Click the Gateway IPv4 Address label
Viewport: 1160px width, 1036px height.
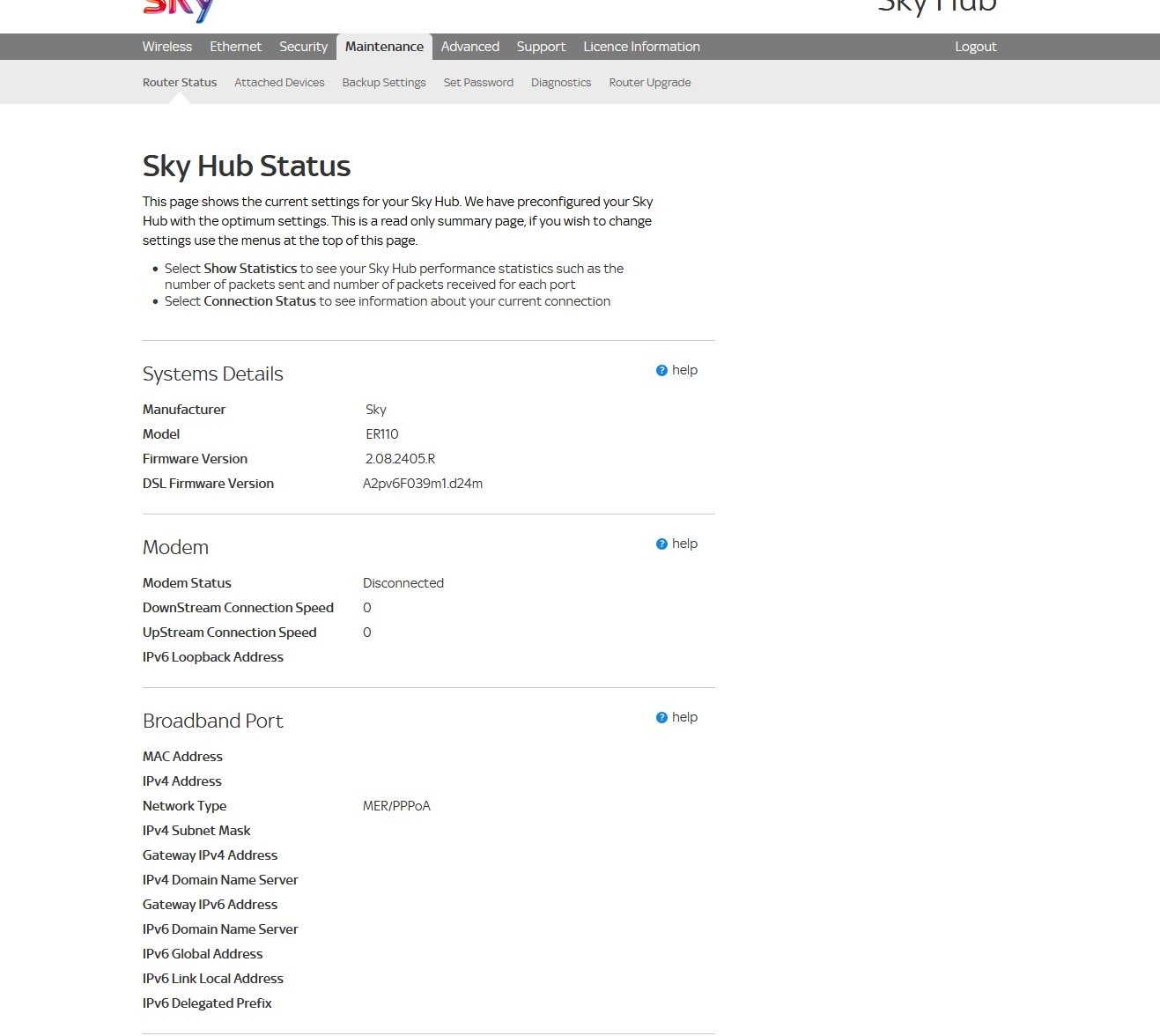210,855
